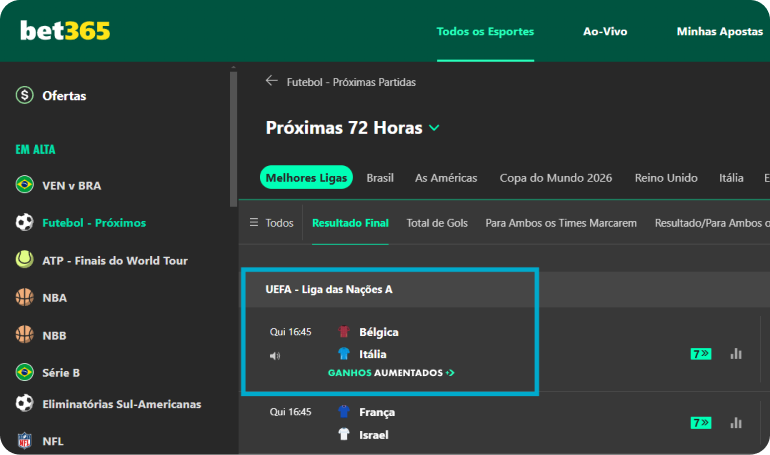The height and width of the screenshot is (455, 770).
Task: Switch to Ao-Vivo section
Action: [605, 31]
